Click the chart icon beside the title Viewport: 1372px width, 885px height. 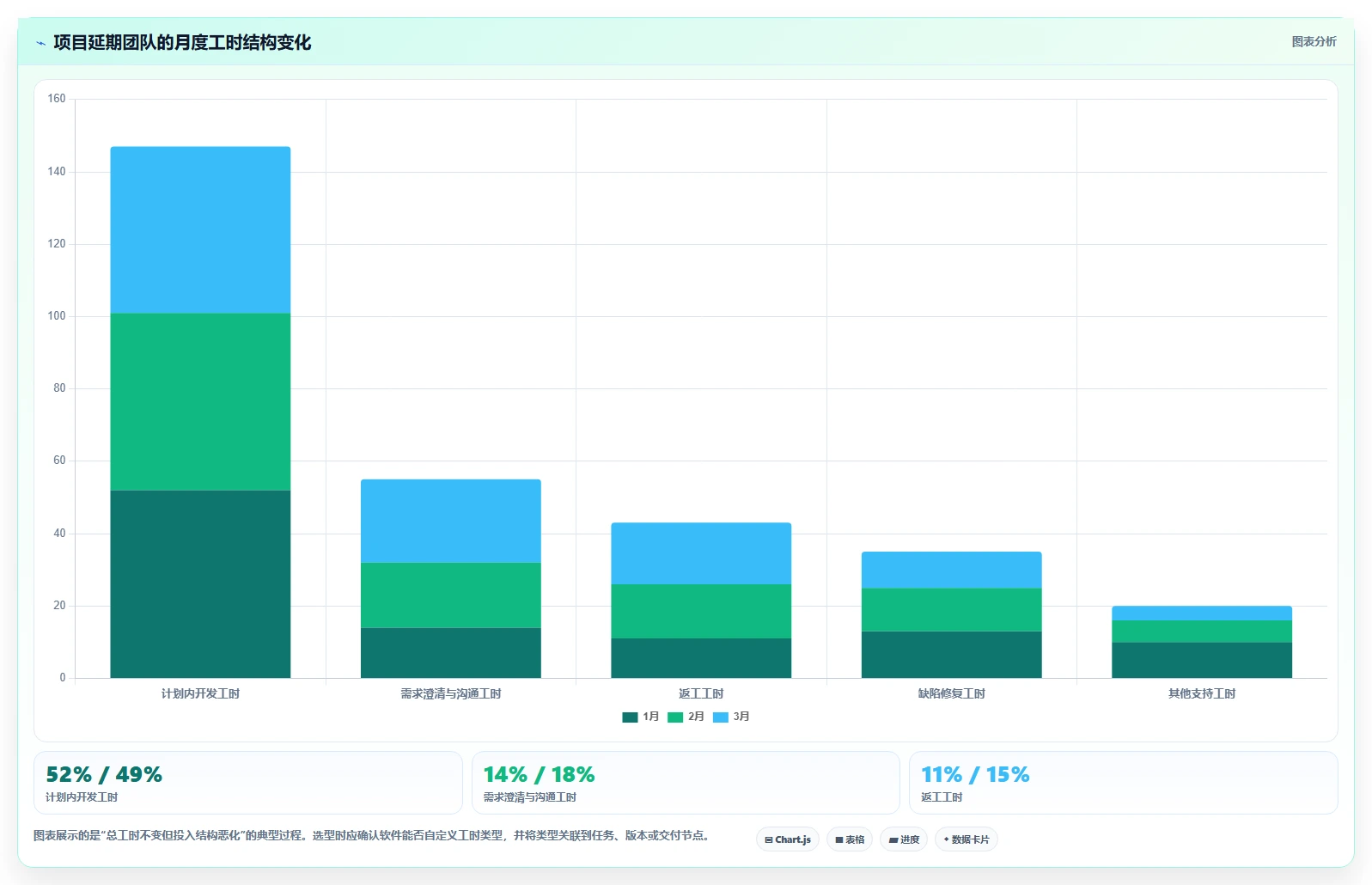point(40,43)
